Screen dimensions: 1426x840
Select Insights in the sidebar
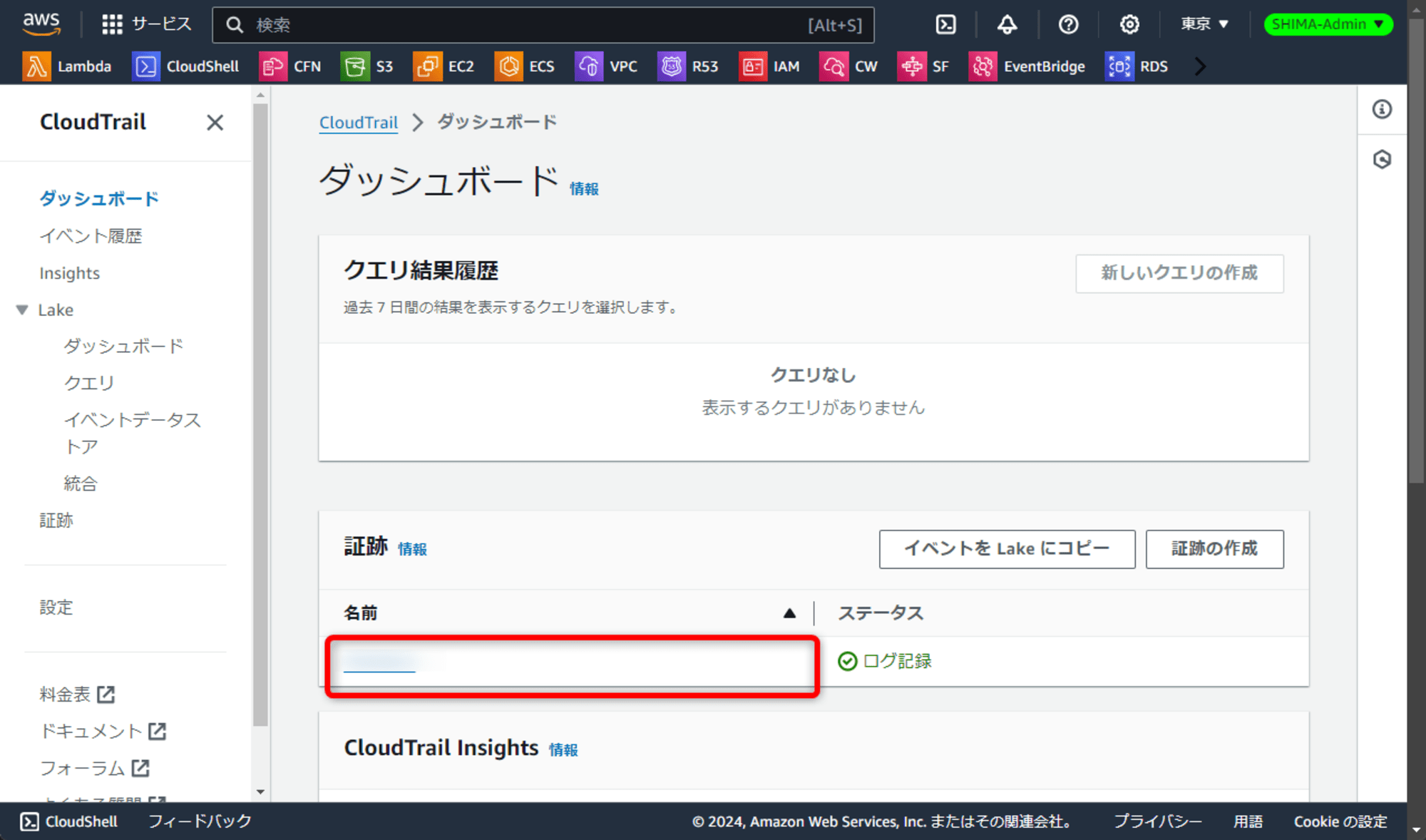pos(69,273)
